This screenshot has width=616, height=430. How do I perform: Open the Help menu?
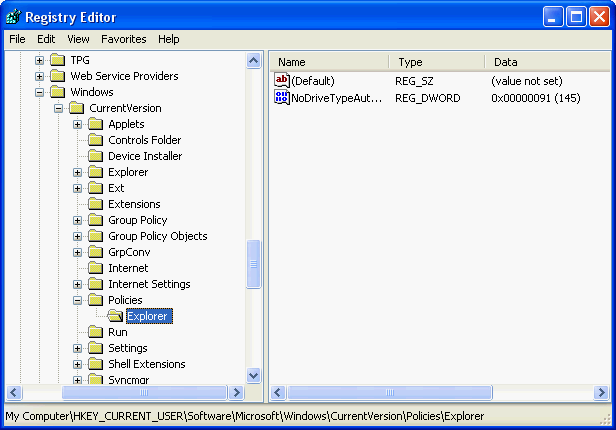tap(169, 39)
